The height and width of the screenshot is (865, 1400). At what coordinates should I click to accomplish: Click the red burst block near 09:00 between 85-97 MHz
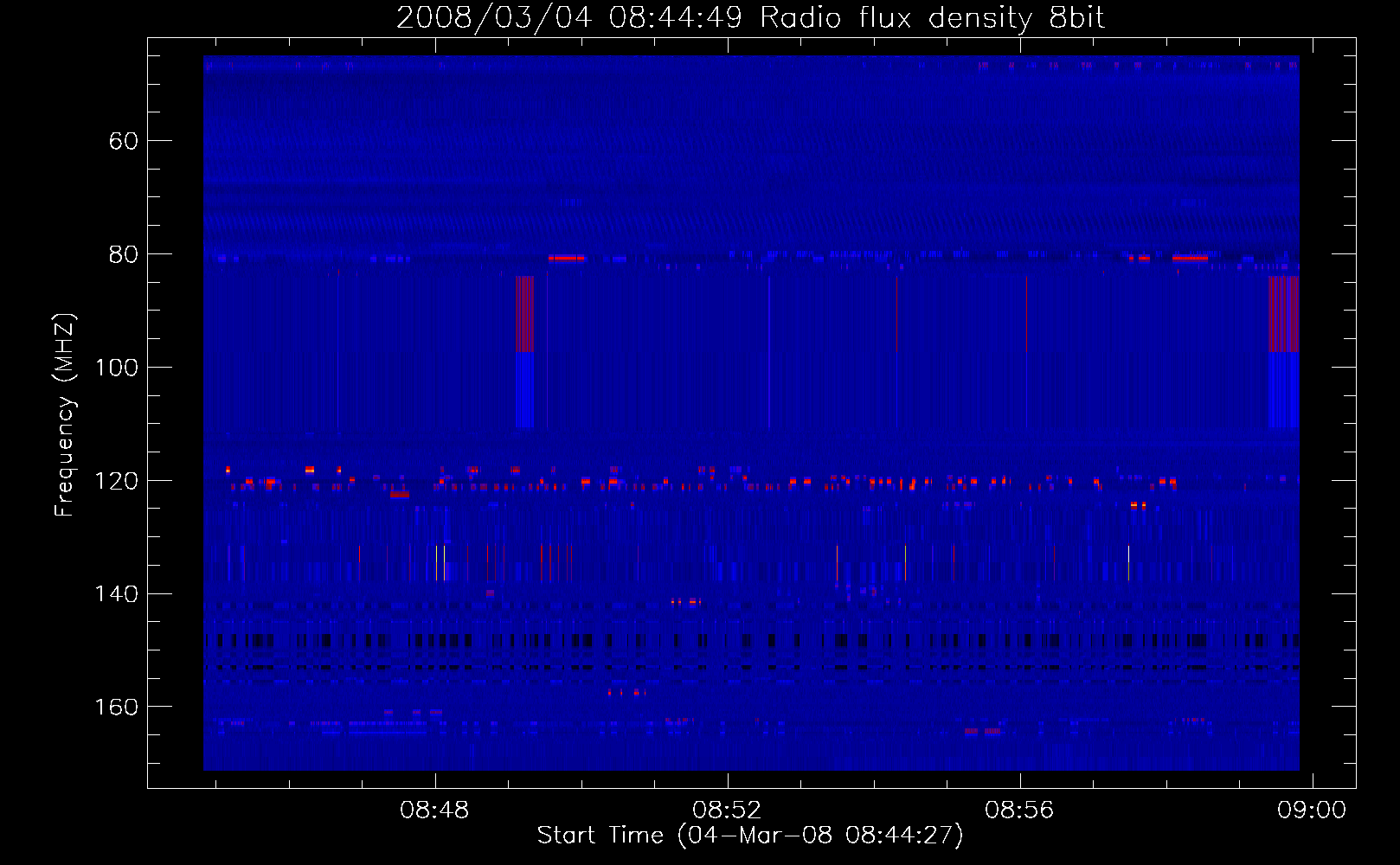[x=1284, y=314]
